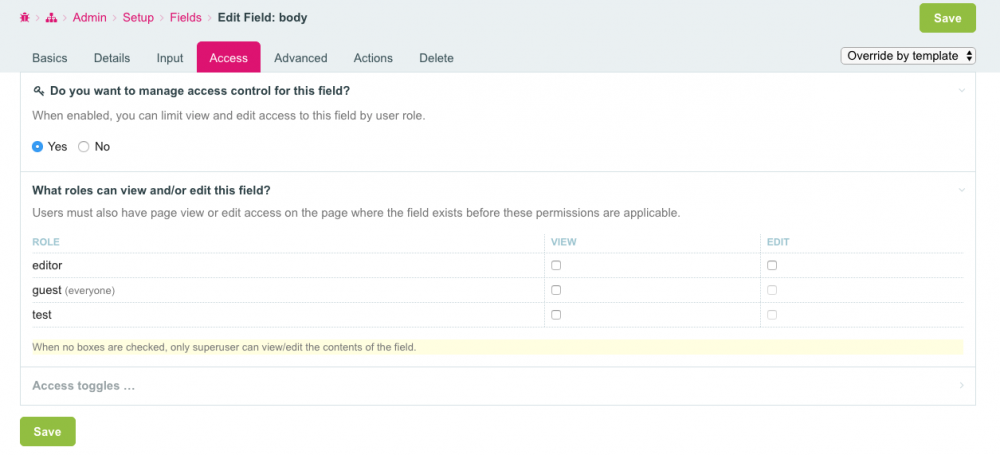Check Edit permission for editor role
This screenshot has width=1000, height=455.
coord(772,265)
